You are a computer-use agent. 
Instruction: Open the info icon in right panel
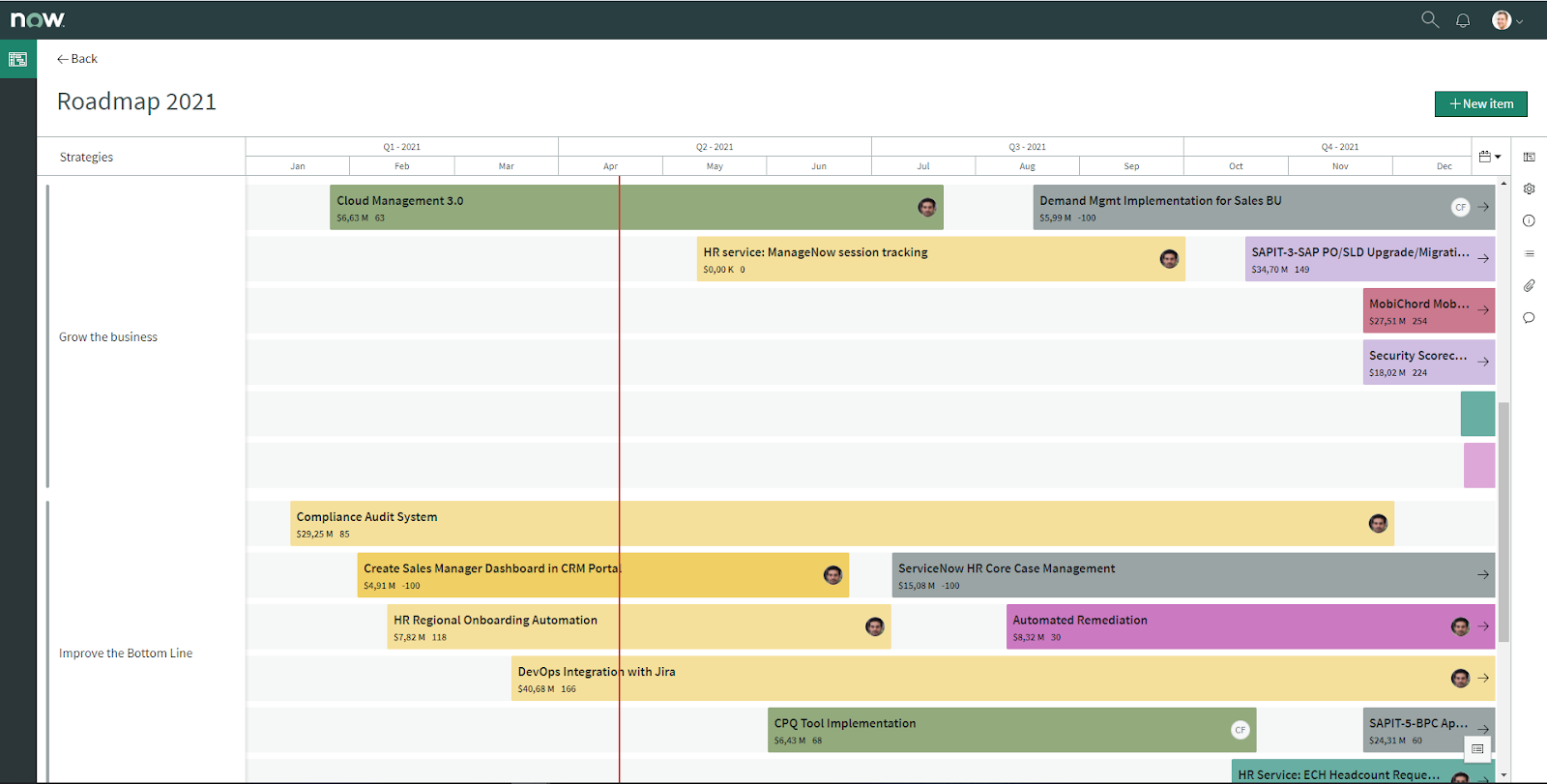[x=1529, y=220]
